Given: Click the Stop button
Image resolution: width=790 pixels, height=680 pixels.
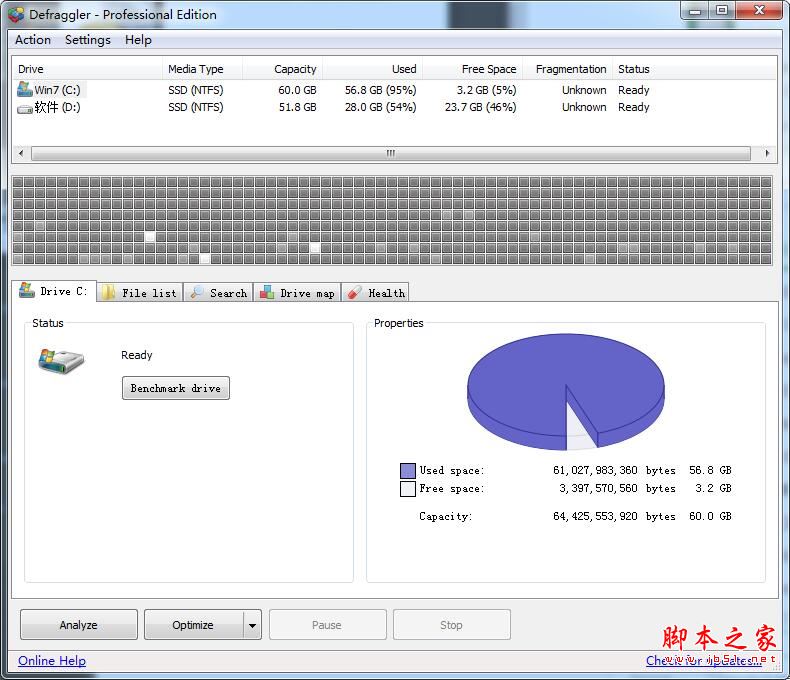Looking at the screenshot, I should click(x=451, y=625).
